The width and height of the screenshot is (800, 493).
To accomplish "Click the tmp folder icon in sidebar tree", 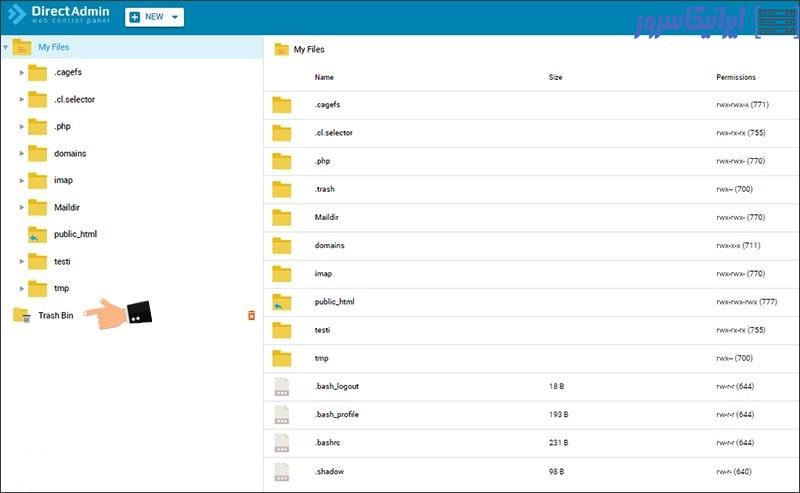I will coord(37,289).
